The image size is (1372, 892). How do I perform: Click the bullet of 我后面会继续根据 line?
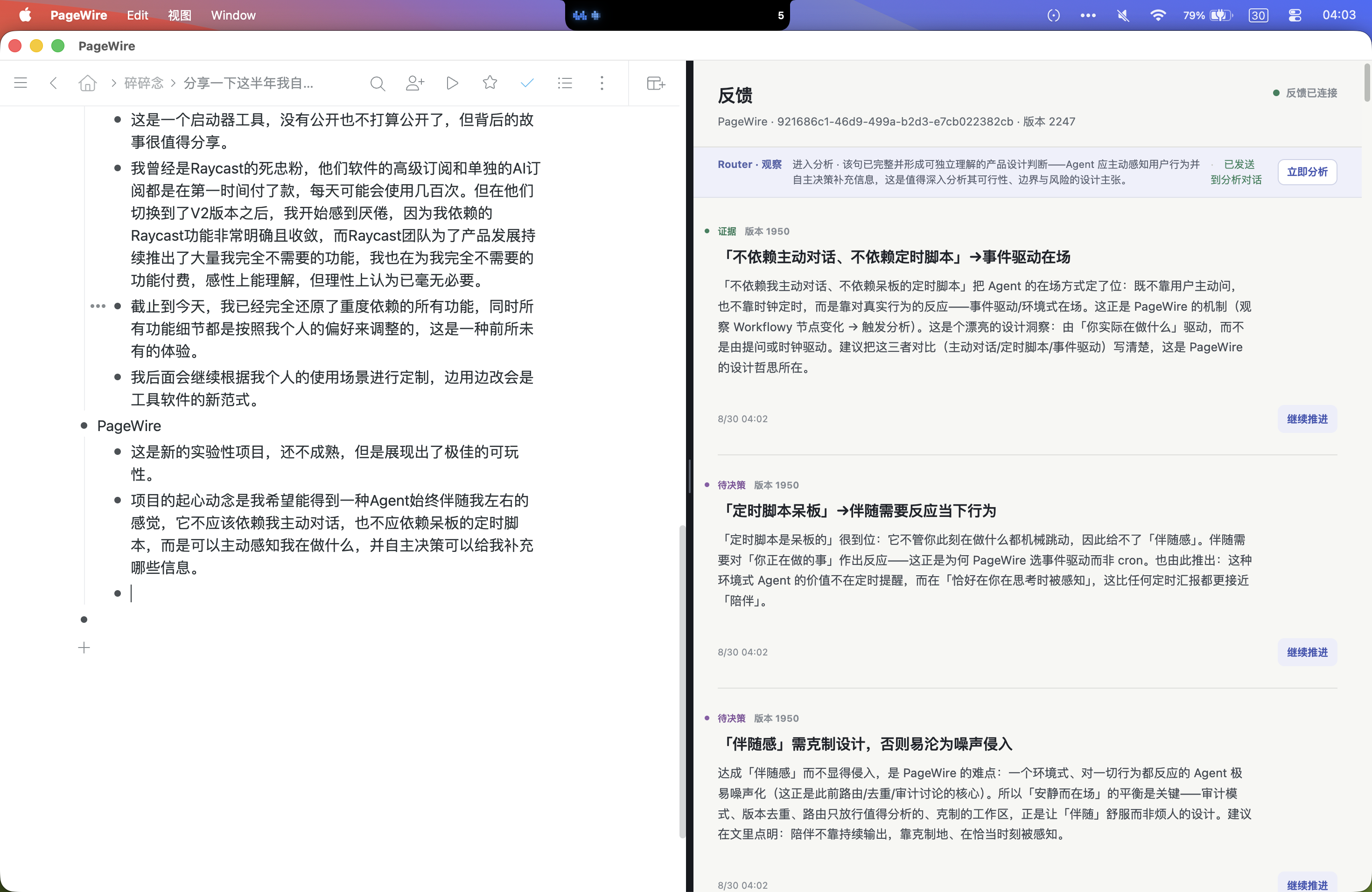pos(118,377)
